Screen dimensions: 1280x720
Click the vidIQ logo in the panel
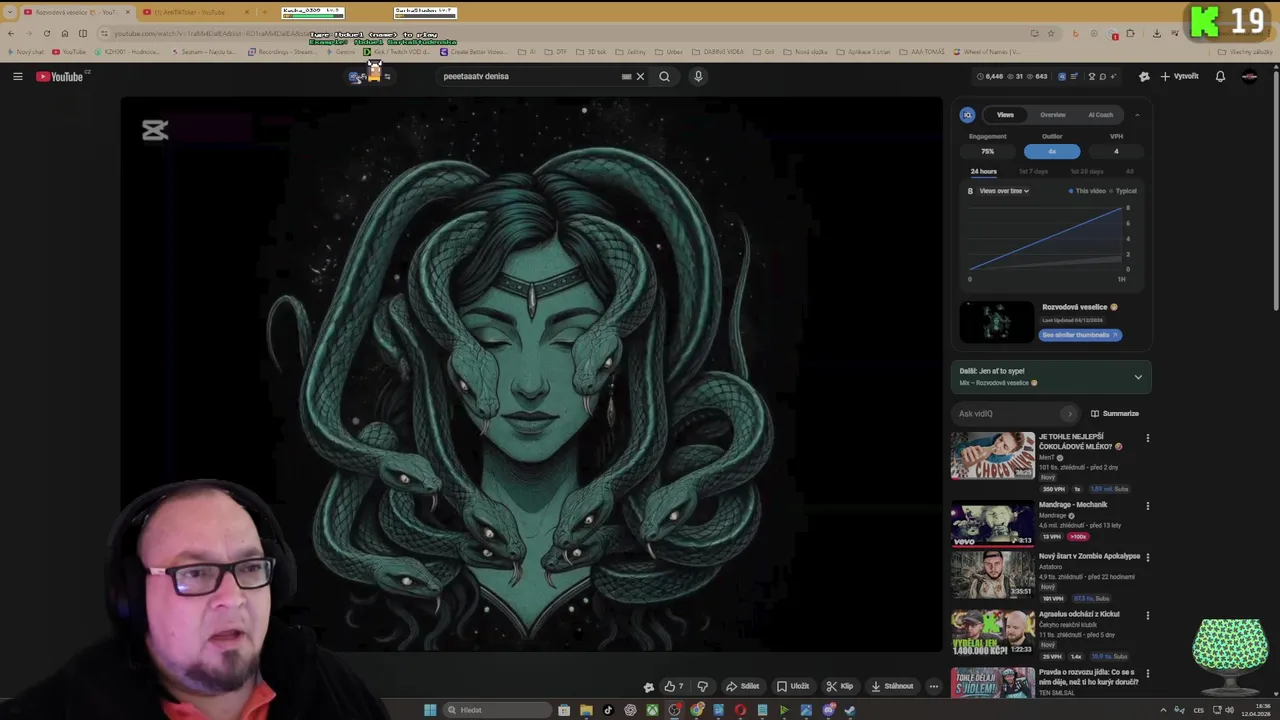(967, 115)
